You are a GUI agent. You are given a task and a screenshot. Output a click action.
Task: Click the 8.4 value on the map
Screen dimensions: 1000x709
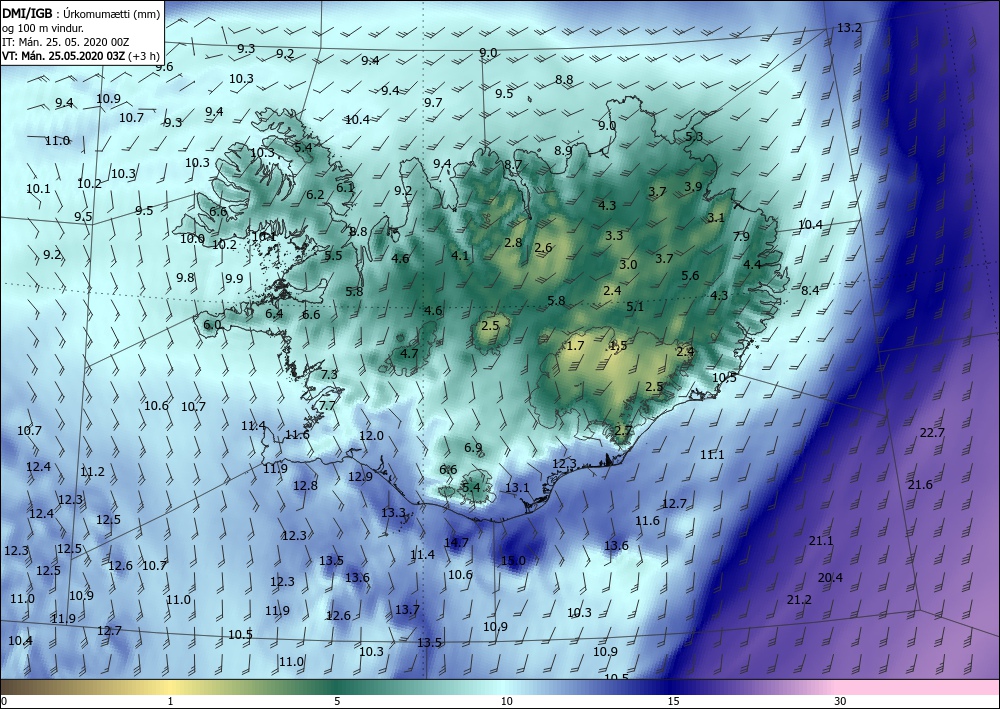[810, 290]
